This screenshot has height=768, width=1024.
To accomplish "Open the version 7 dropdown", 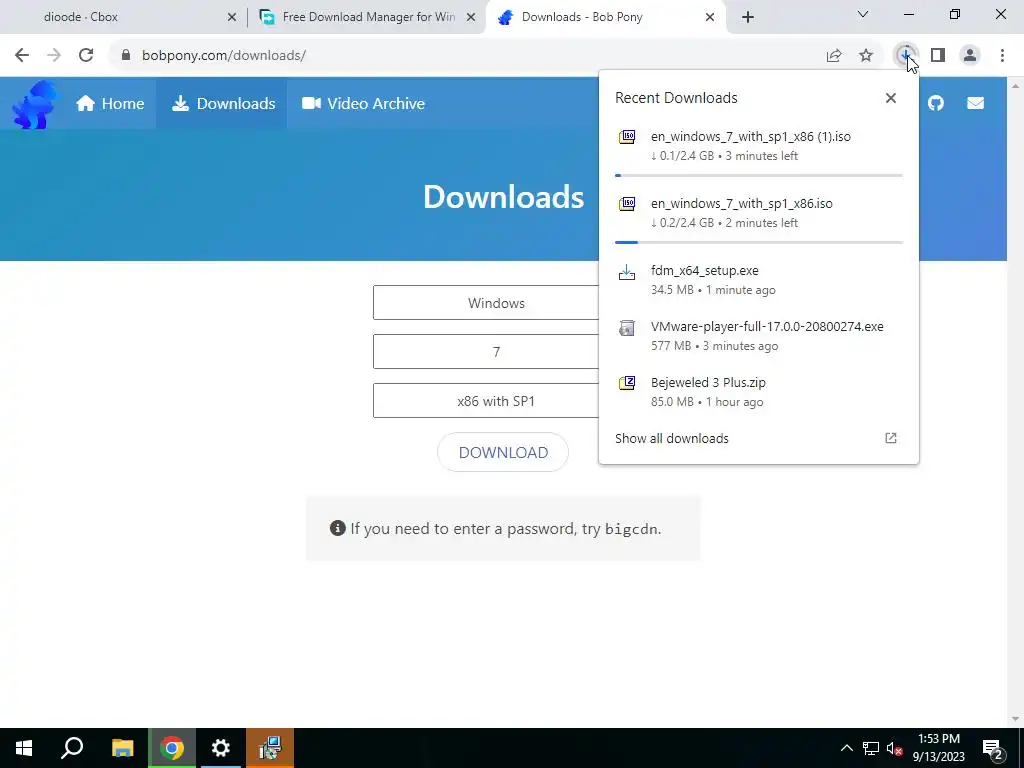I will click(x=496, y=351).
